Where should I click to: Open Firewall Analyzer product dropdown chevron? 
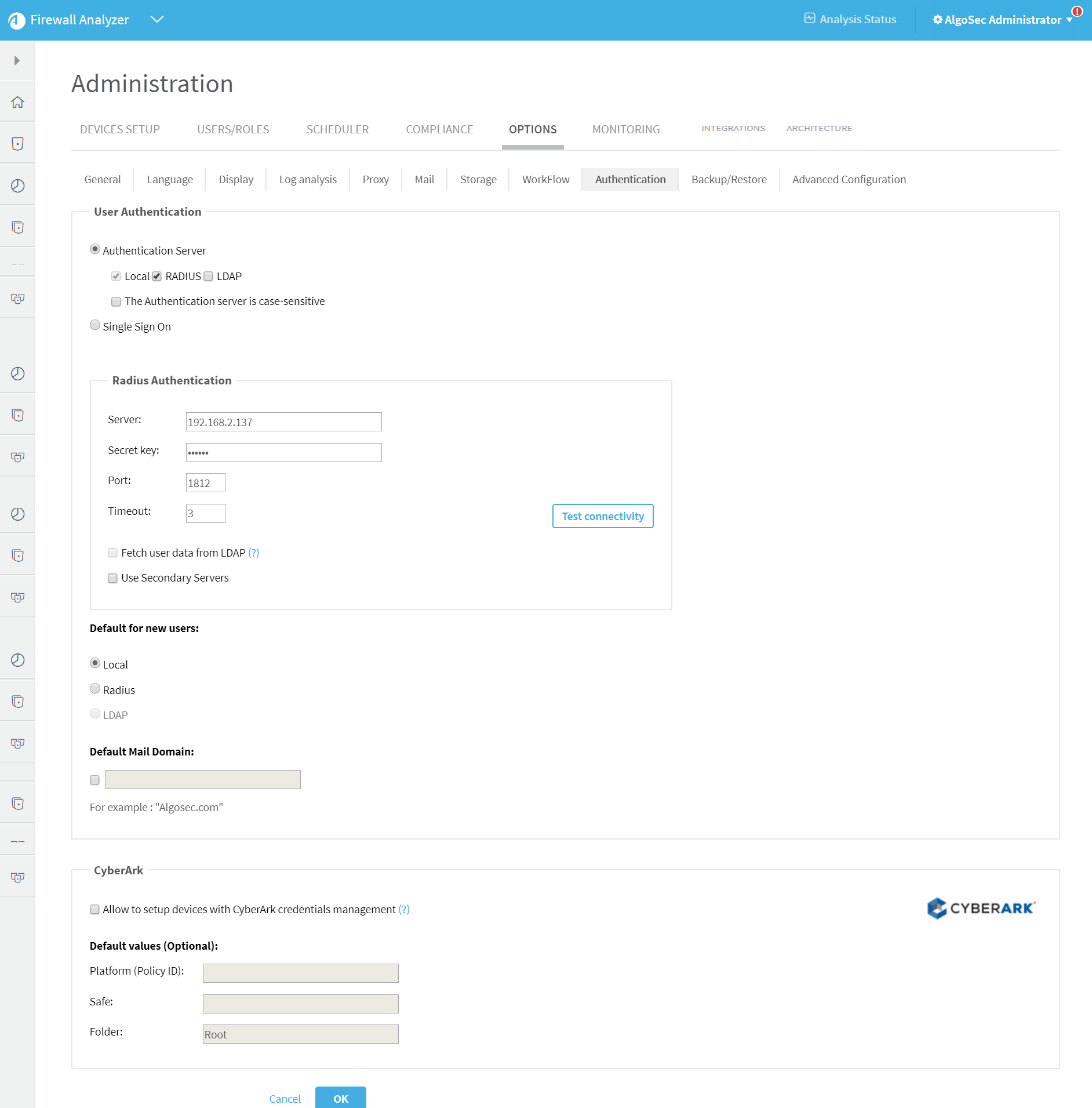156,19
